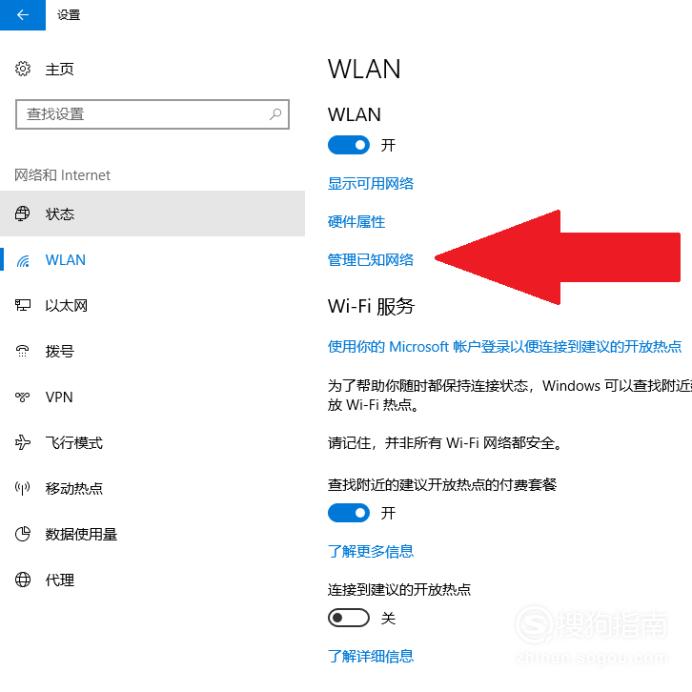Click the dial-up phone icon
This screenshot has height=692, width=692.
(x=23, y=351)
